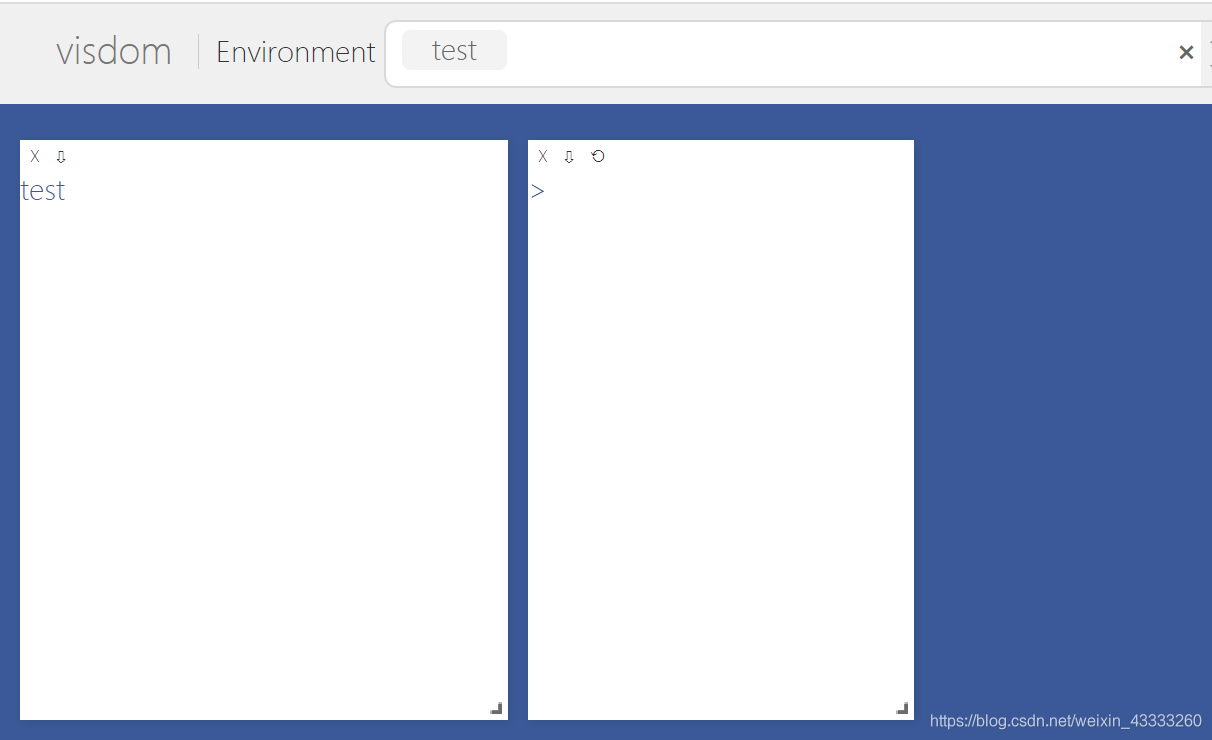Click the circular reset icon in the right pane
The height and width of the screenshot is (740, 1212).
598,156
